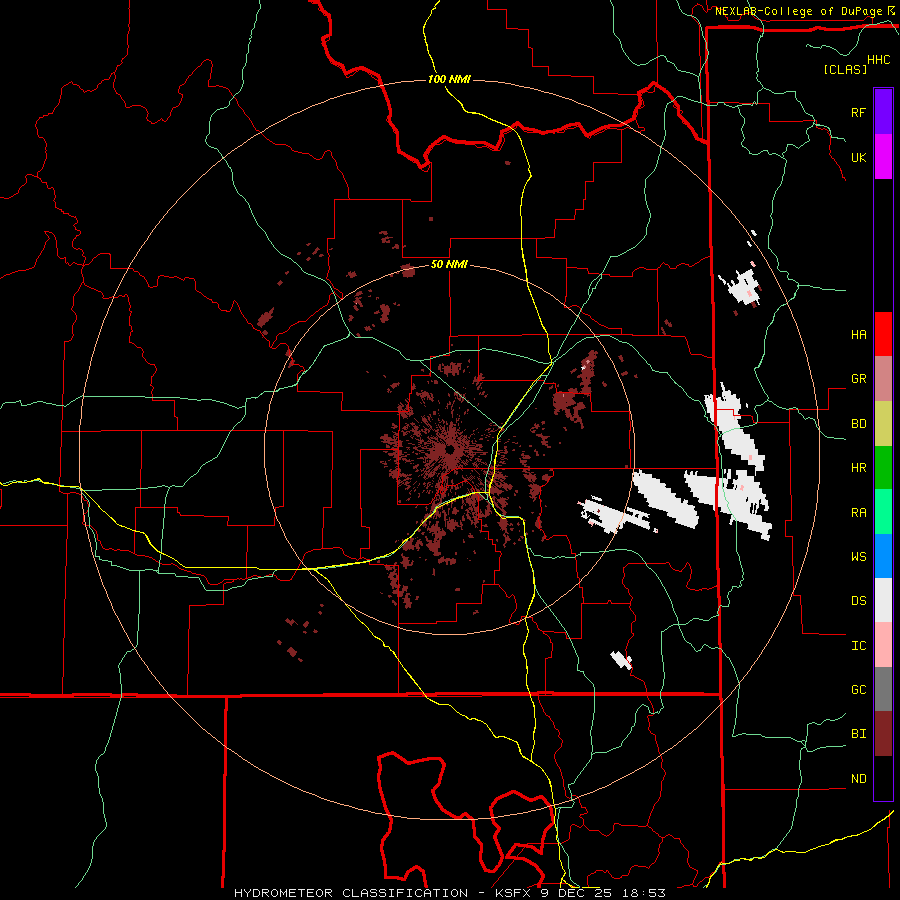
Task: Click the KSFX radar site center point
Action: coord(449,449)
